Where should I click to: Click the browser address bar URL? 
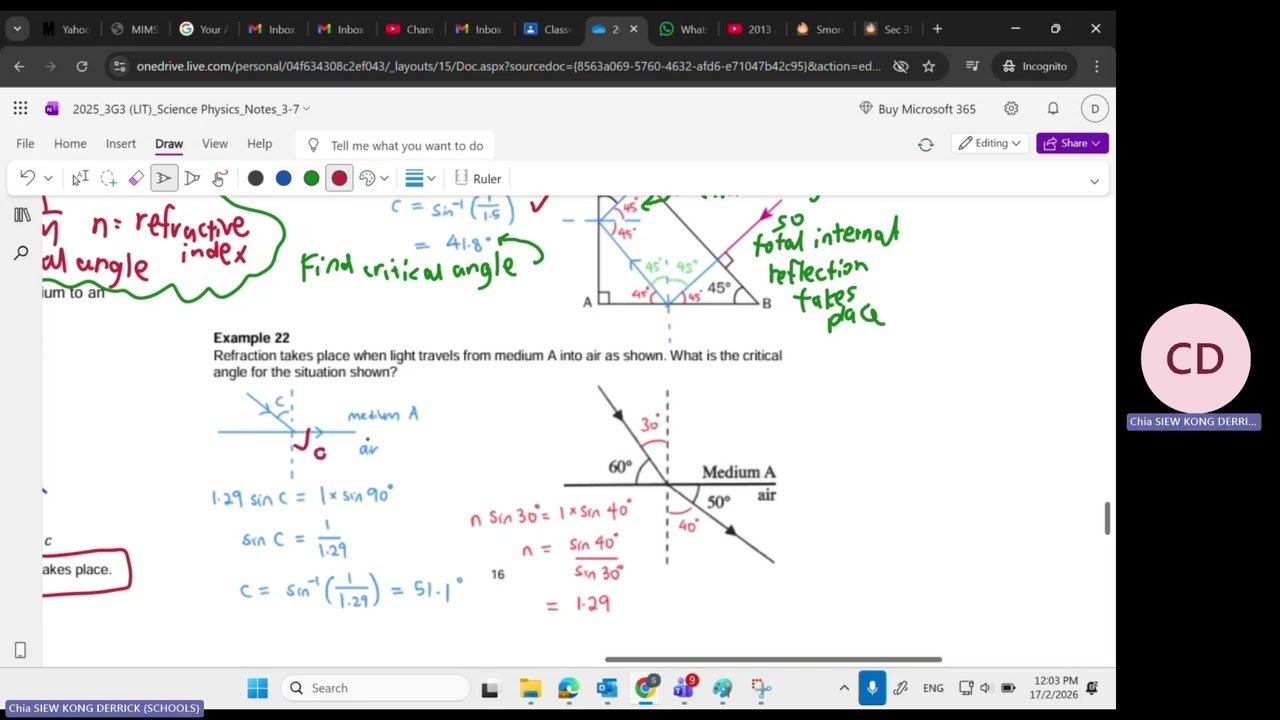[x=508, y=66]
